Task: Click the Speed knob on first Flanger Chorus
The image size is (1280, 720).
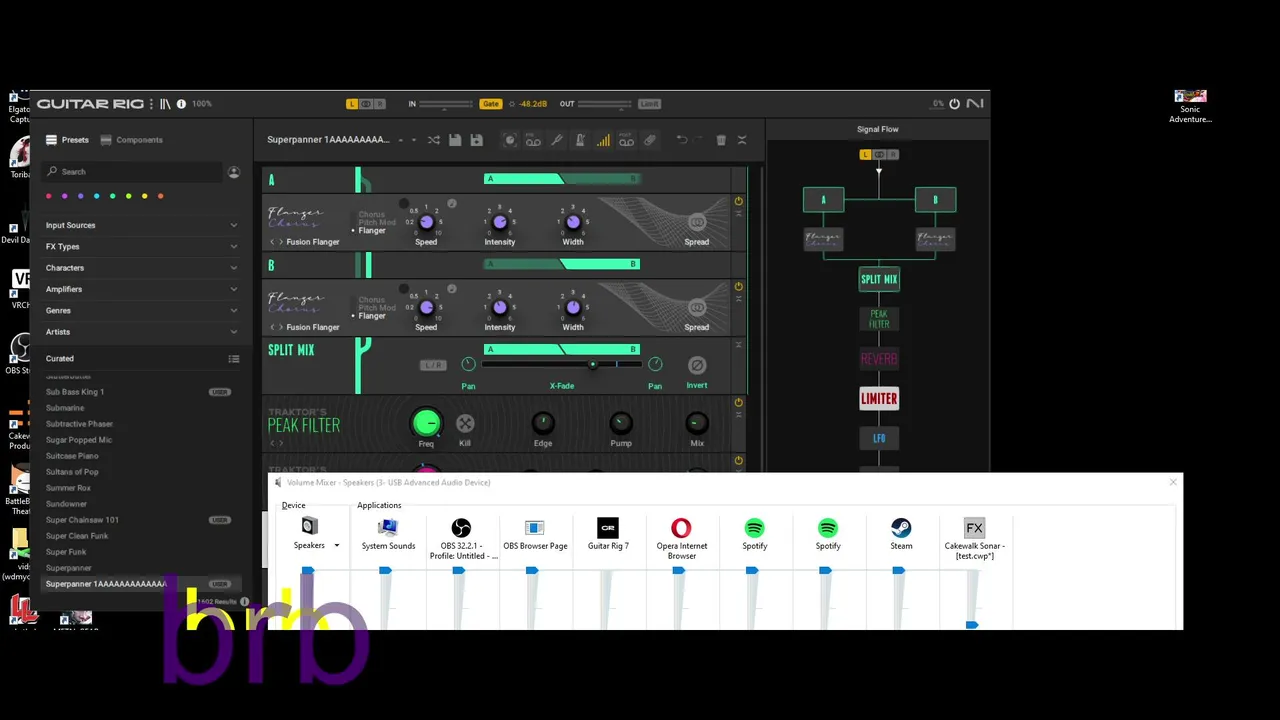Action: (x=426, y=222)
